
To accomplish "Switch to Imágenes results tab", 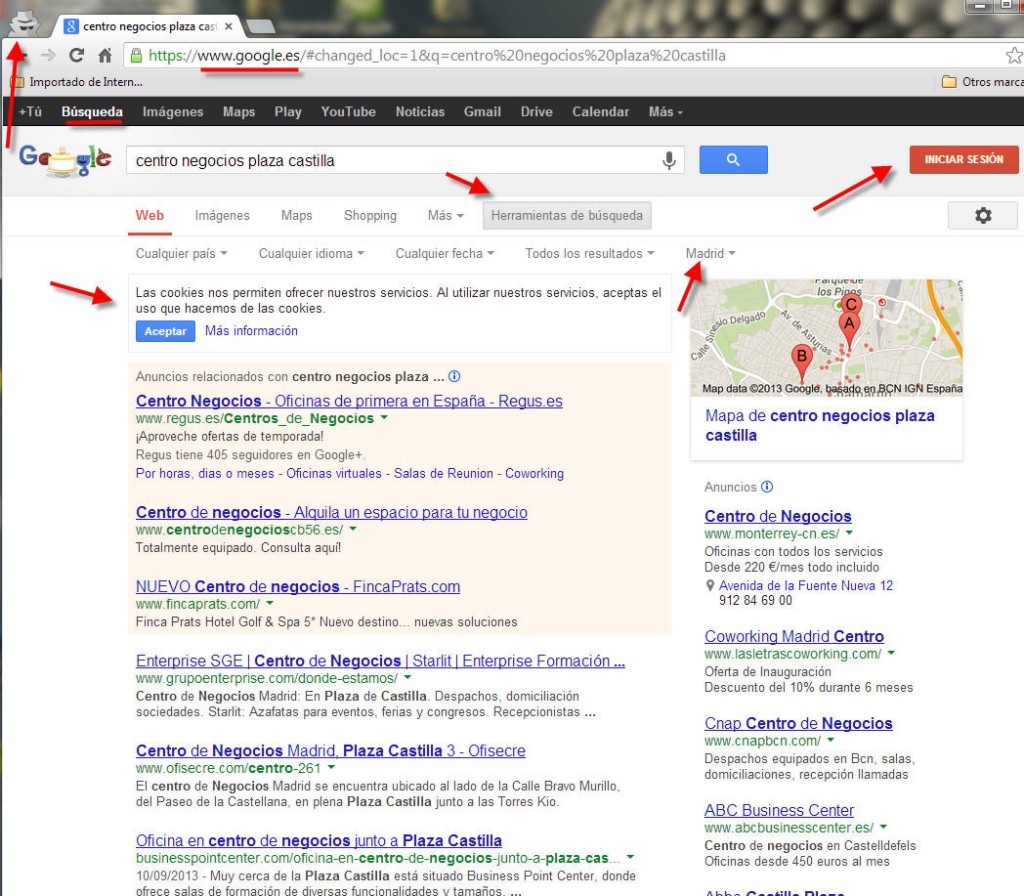I will [x=222, y=216].
